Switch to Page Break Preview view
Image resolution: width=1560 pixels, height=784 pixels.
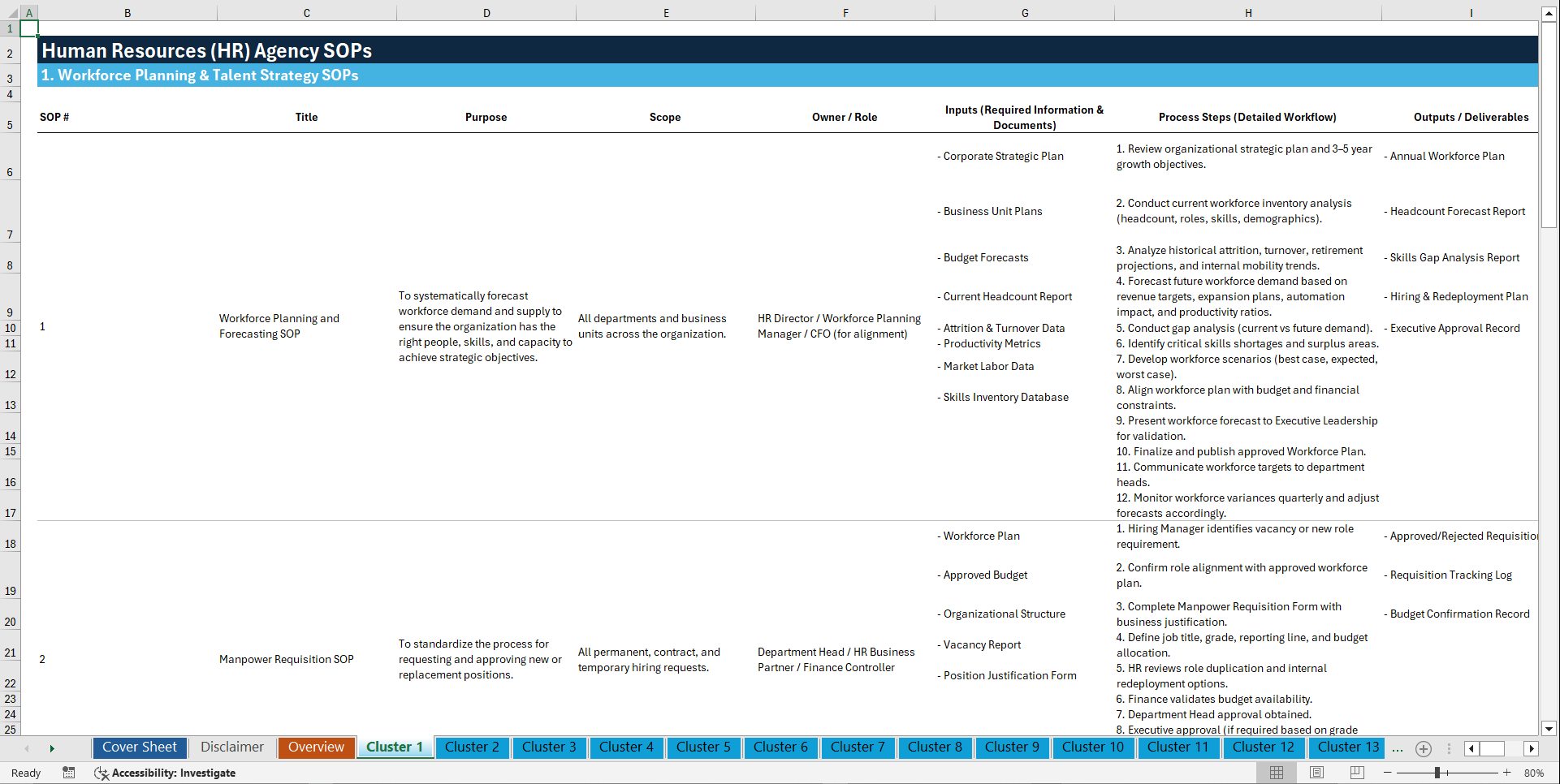click(1357, 772)
